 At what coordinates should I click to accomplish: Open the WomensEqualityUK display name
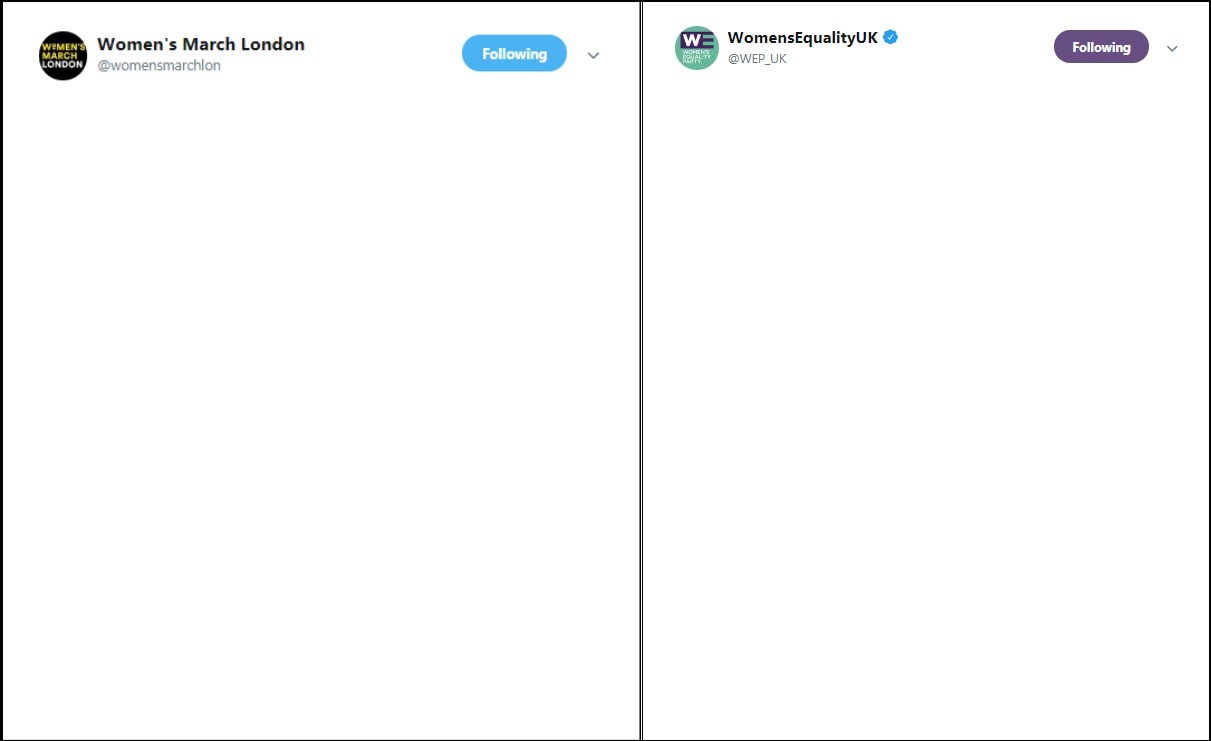coord(802,37)
